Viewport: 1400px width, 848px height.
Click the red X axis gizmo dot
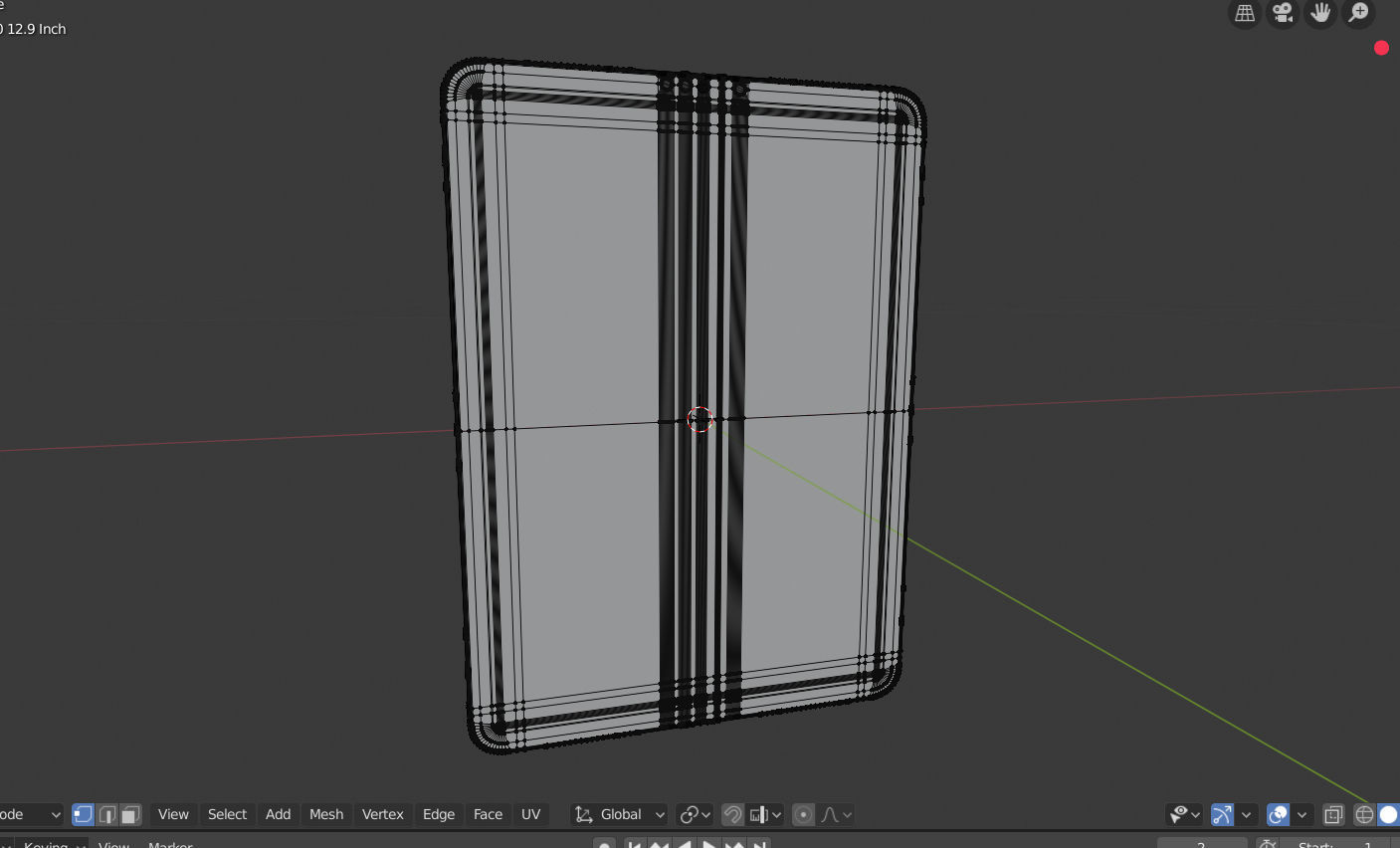(x=1381, y=48)
